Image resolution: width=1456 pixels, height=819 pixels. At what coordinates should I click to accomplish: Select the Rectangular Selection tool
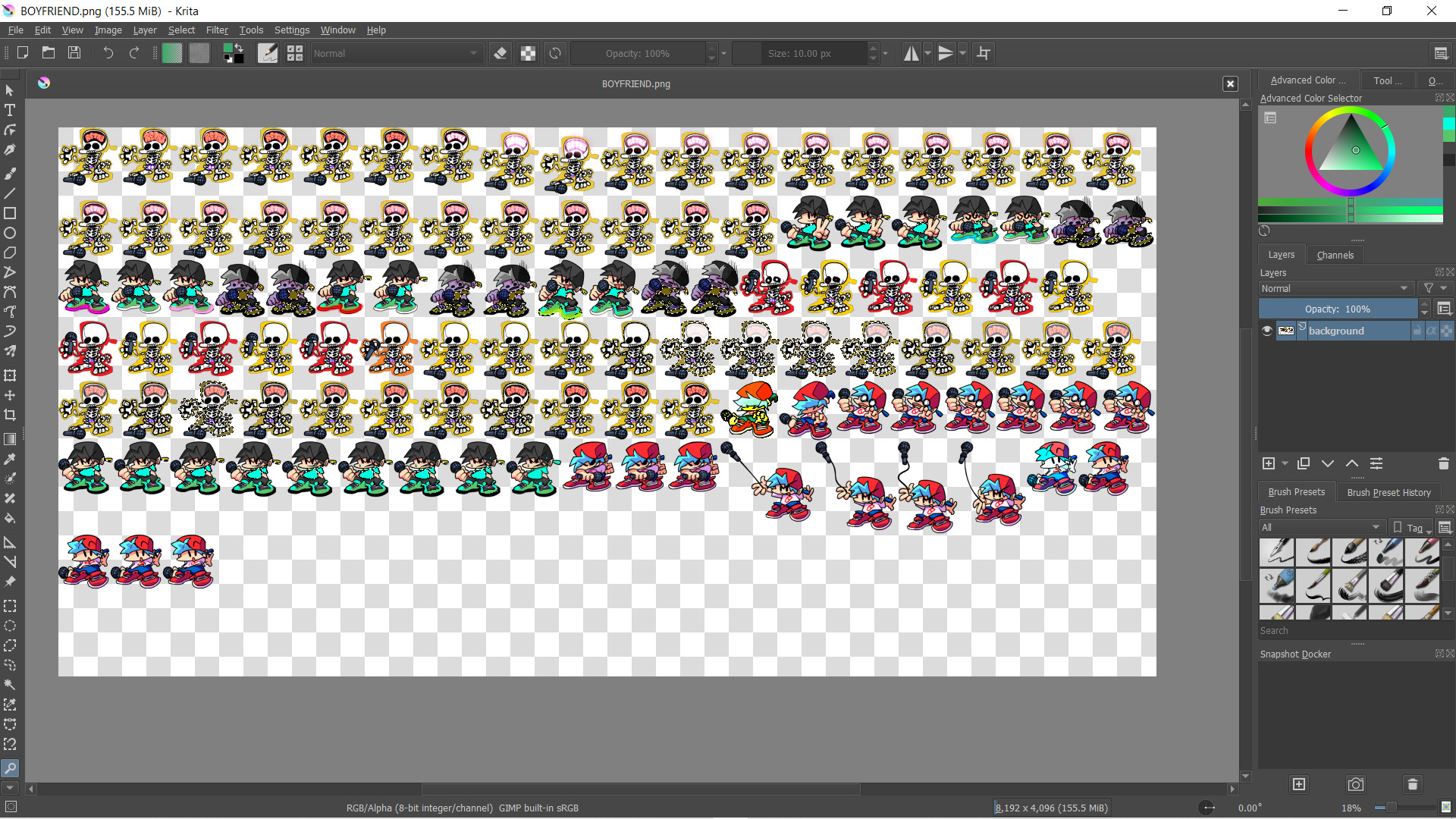point(10,606)
